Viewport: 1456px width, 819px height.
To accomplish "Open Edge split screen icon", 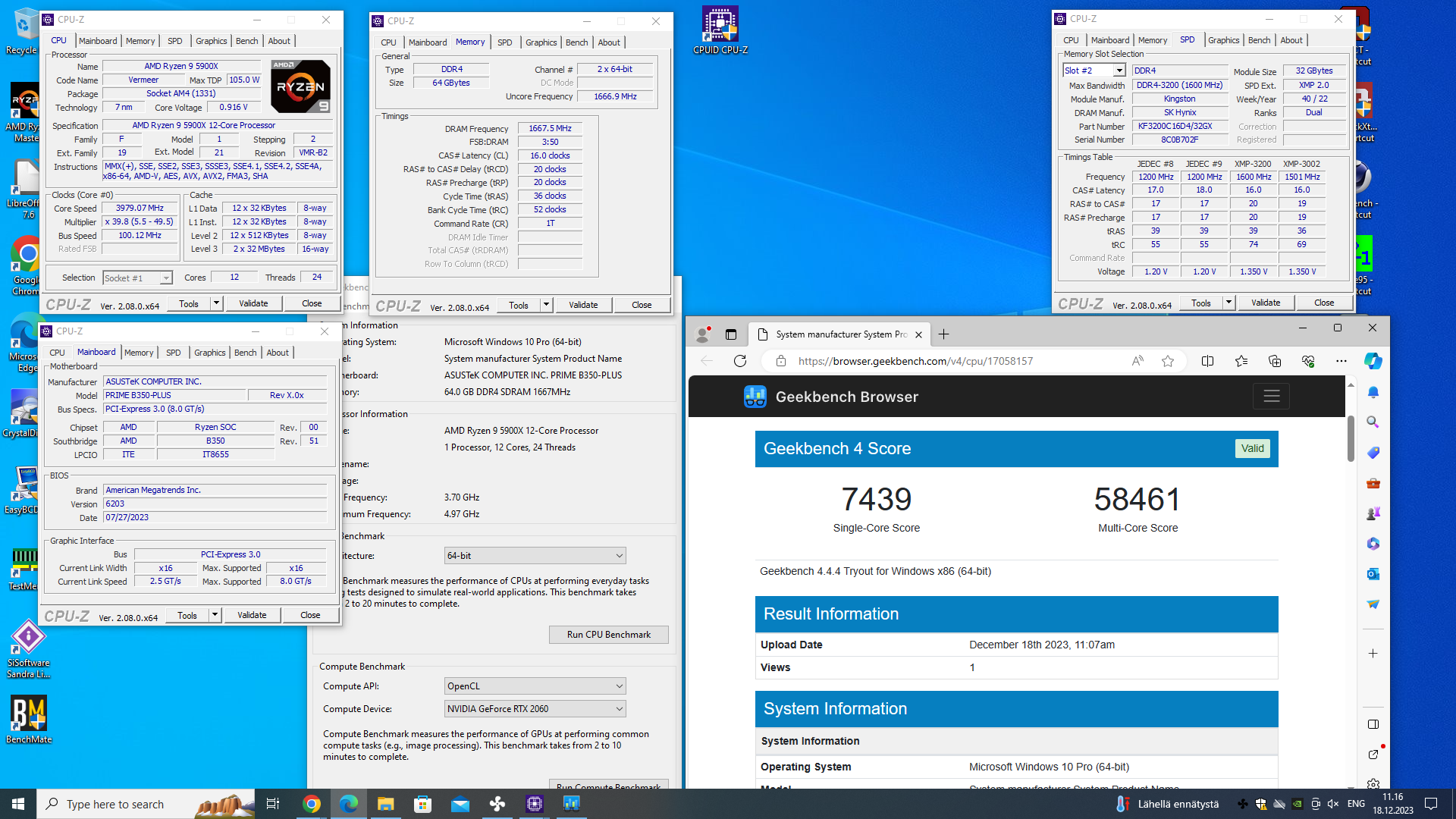I will click(x=1208, y=361).
